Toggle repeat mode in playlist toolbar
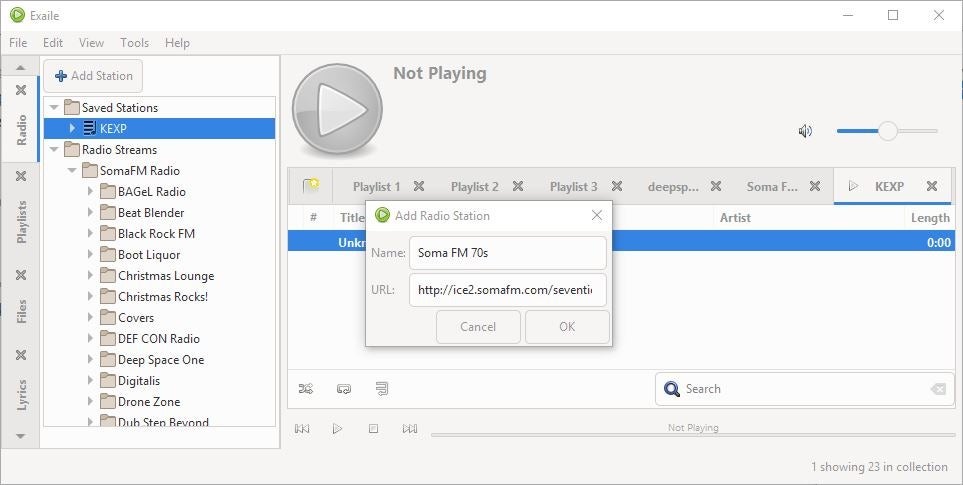This screenshot has height=485, width=963. pyautogui.click(x=344, y=389)
